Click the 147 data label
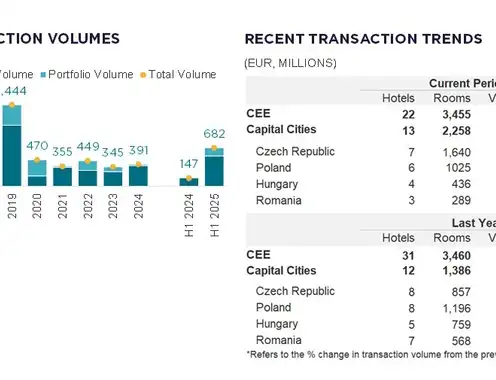 [x=189, y=164]
